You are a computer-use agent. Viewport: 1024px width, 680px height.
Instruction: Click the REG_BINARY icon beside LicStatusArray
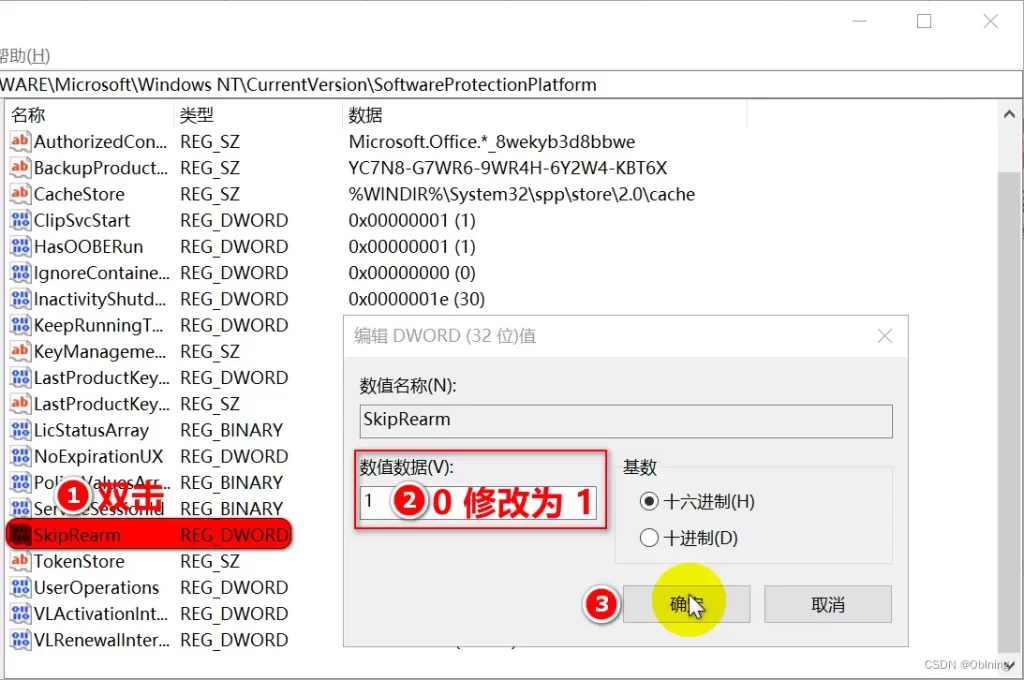point(19,430)
